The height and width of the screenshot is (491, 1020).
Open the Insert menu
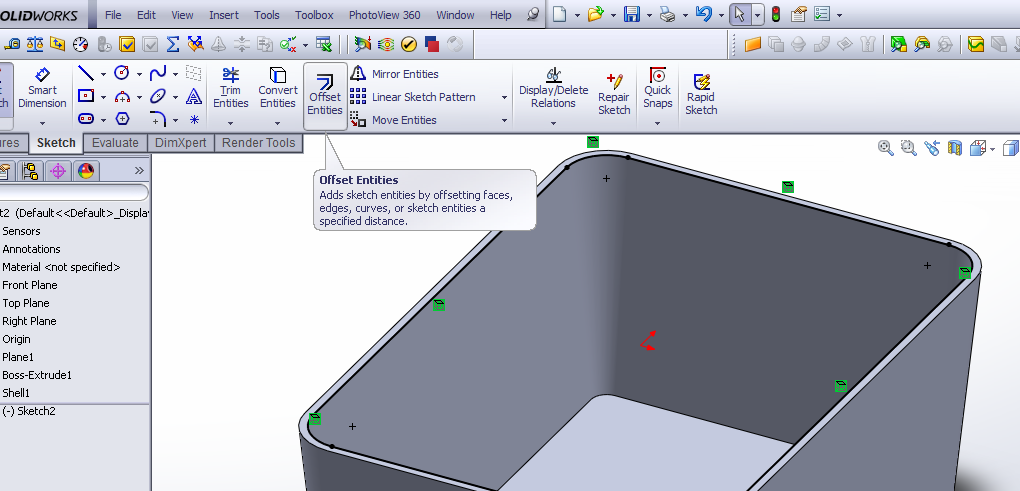pos(224,15)
